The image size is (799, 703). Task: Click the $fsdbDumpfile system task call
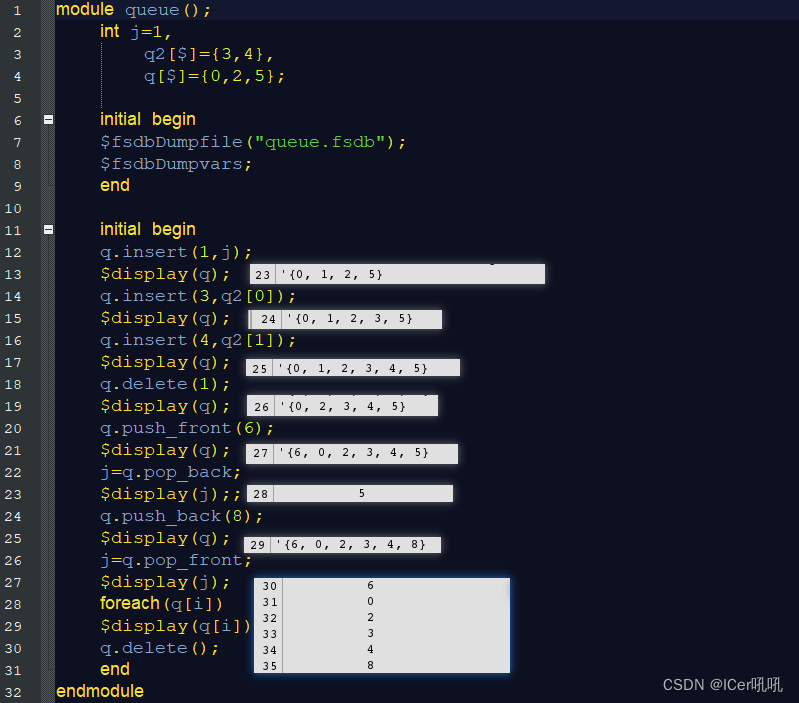pyautogui.click(x=171, y=142)
